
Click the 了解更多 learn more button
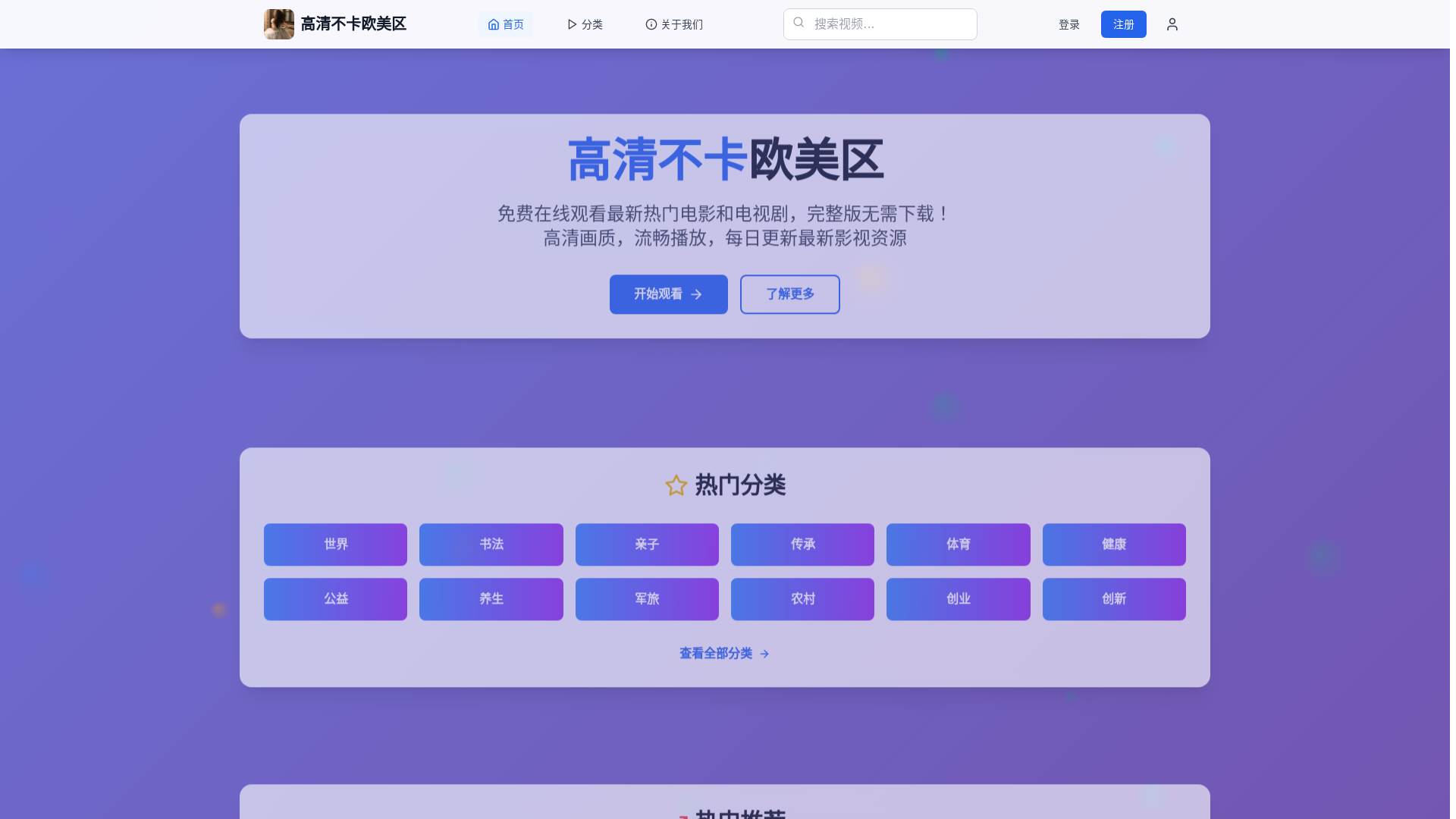coord(789,294)
